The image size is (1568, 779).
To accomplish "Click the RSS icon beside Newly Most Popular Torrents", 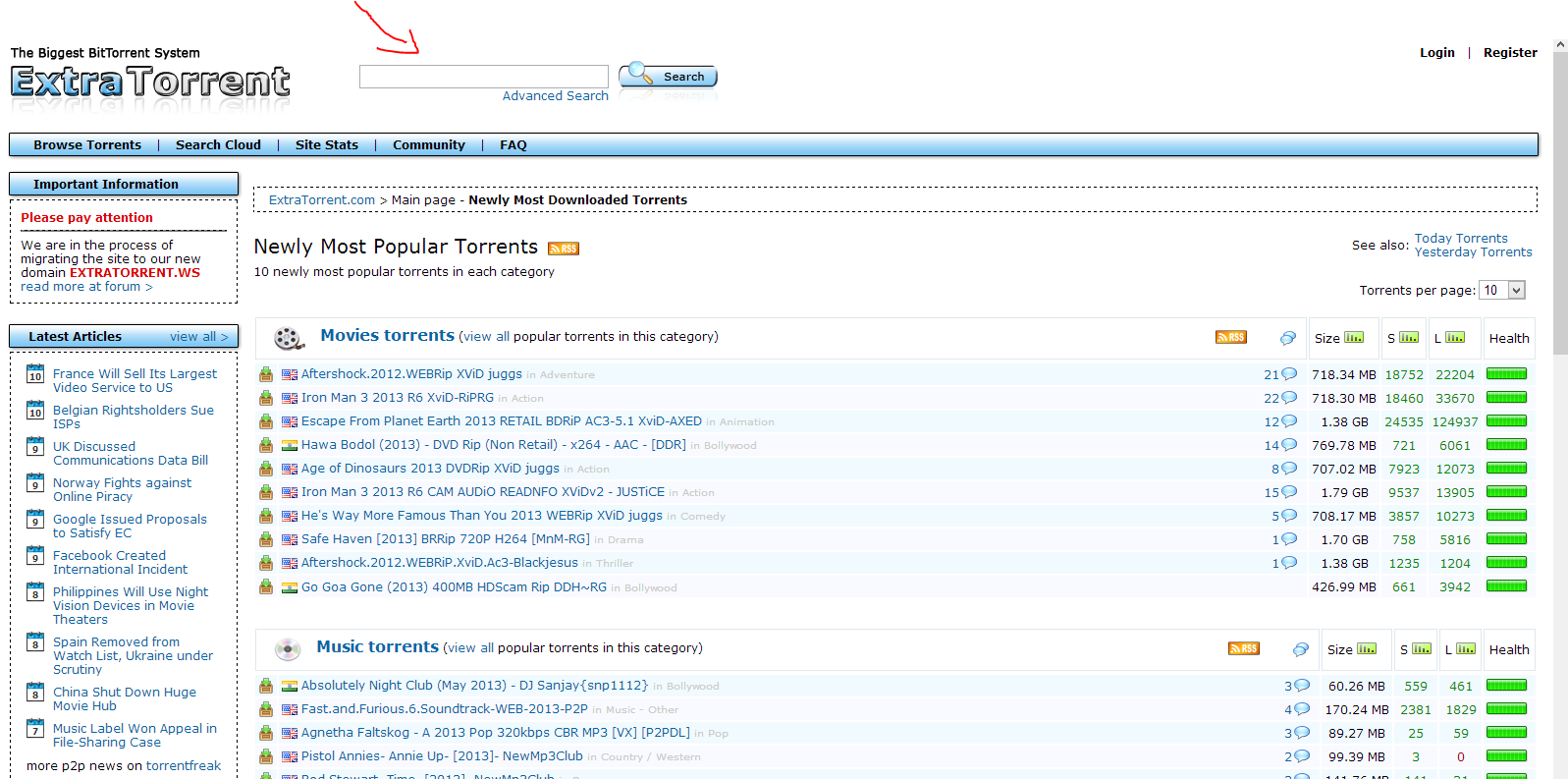I will tap(564, 249).
